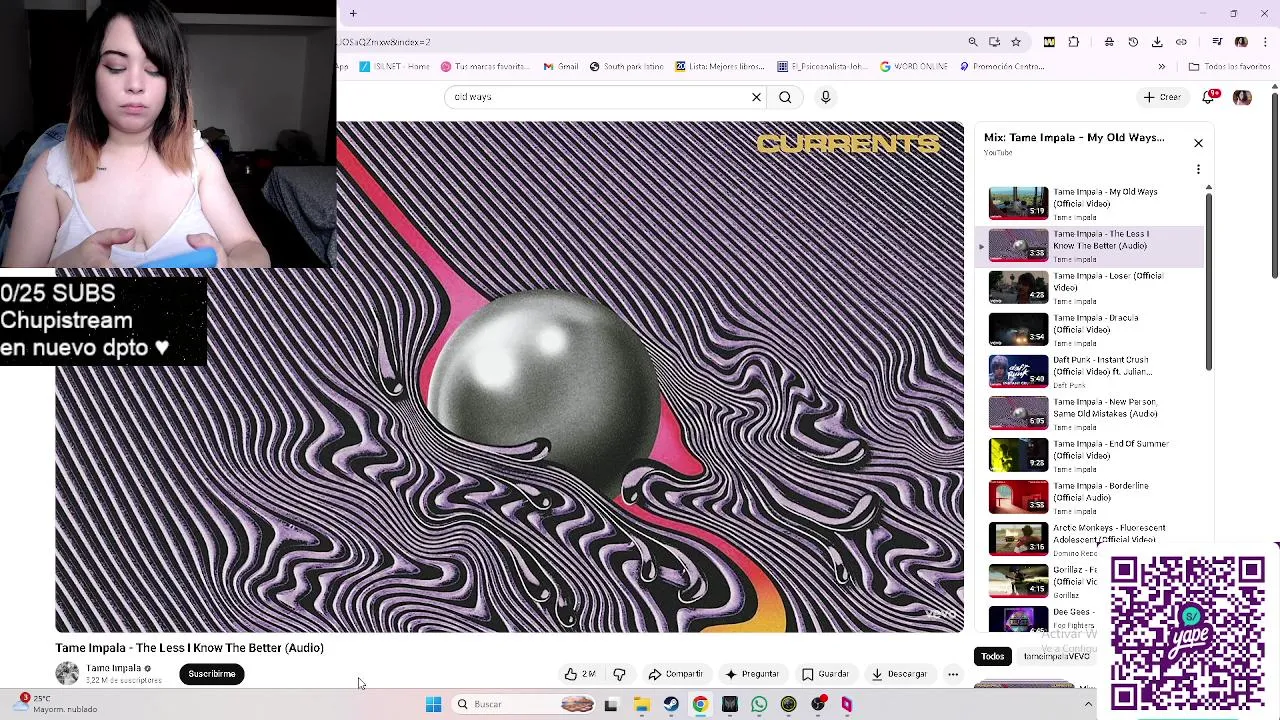Start voice search with the microphone

825,97
